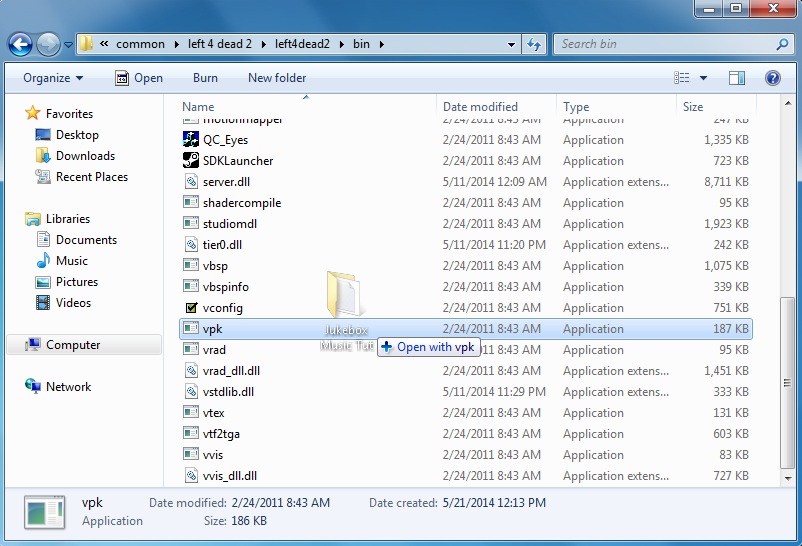
Task: Select the vvis_dll.dll file icon
Action: [x=191, y=475]
